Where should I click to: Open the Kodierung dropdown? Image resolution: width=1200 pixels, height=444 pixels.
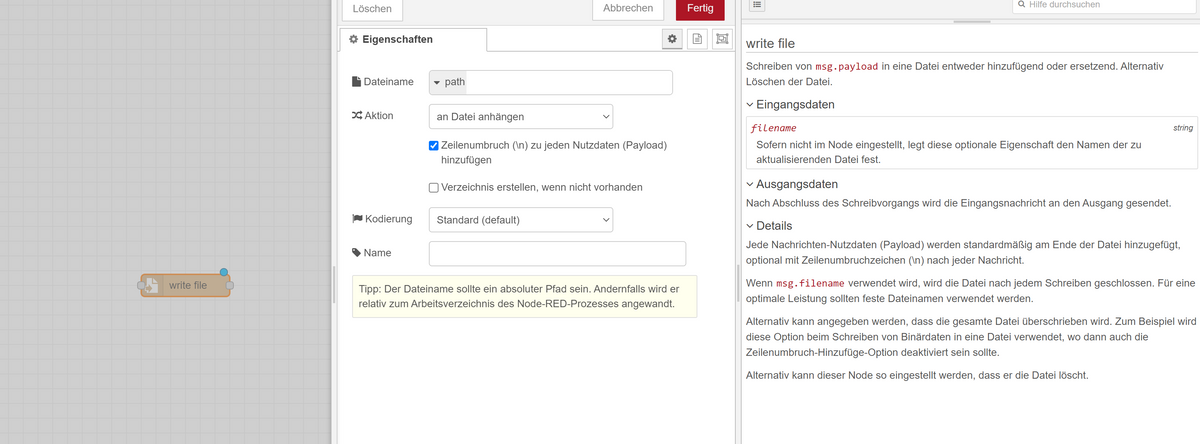pos(520,219)
